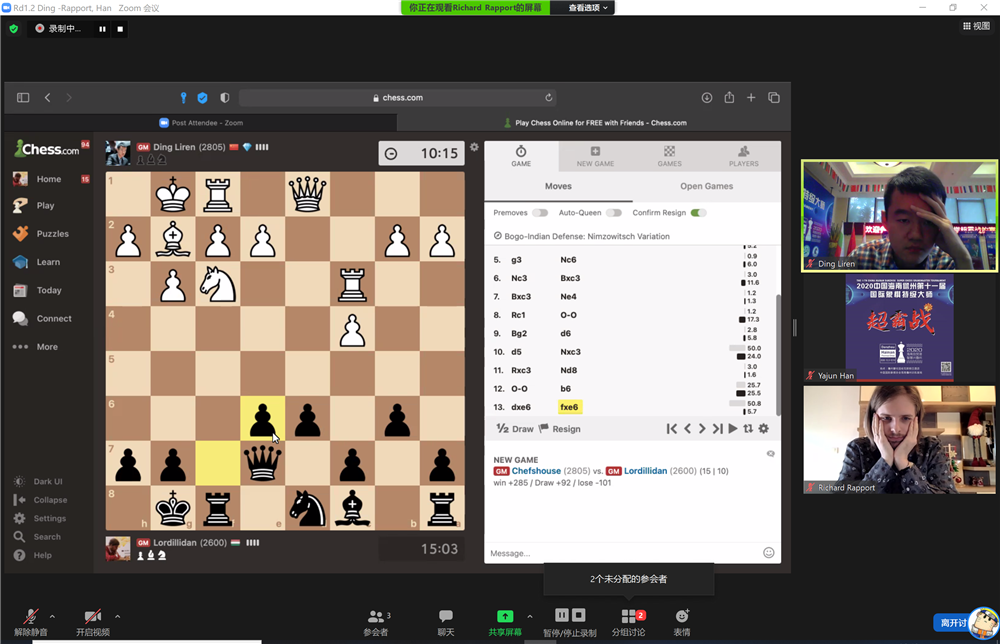This screenshot has width=1000, height=644.
Task: Open the Learn section
Action: pyautogui.click(x=48, y=262)
